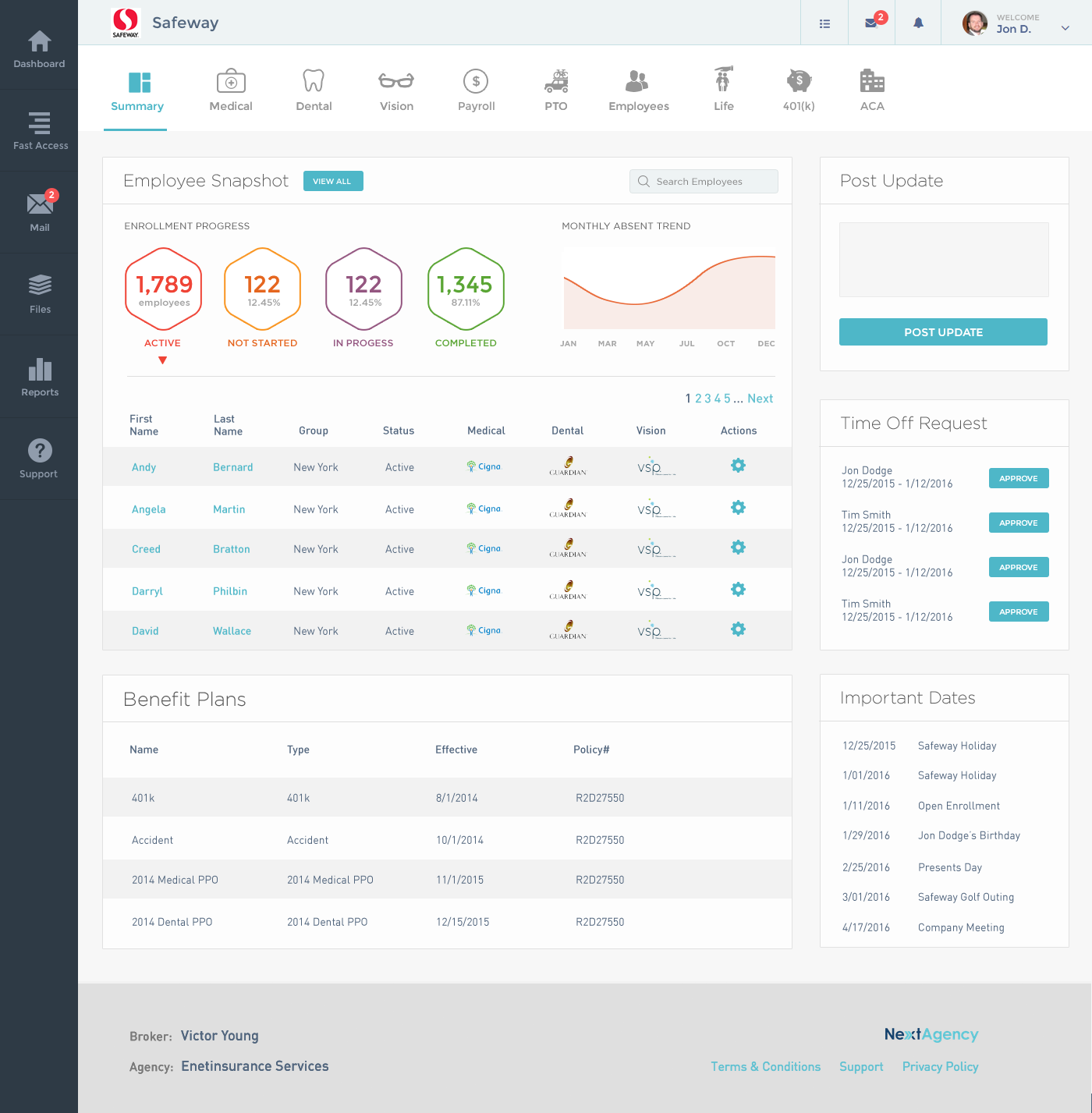Click Open Enrollment important date
This screenshot has width=1092, height=1113.
click(x=959, y=806)
